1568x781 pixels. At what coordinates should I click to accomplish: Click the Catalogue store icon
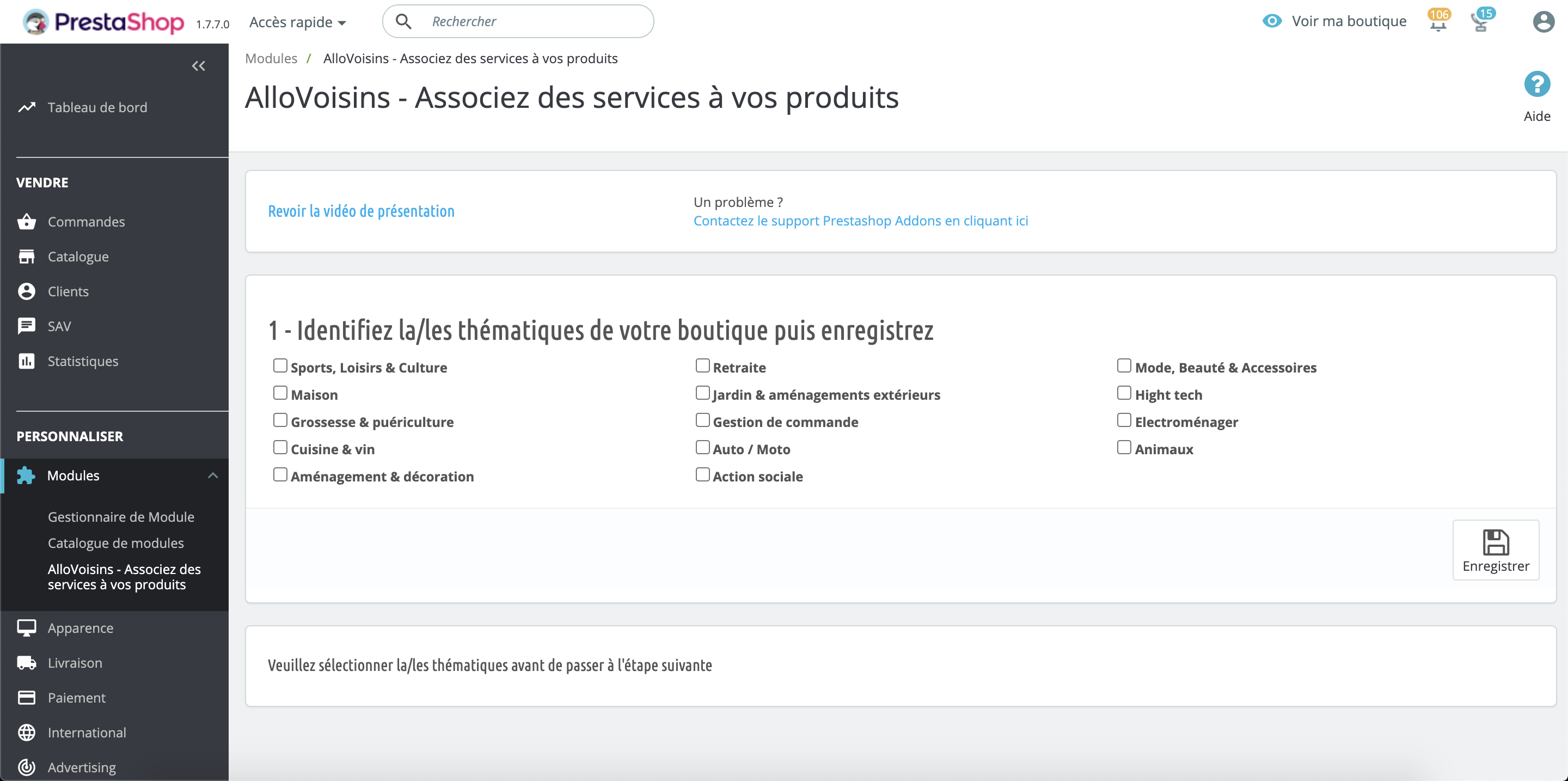coord(26,257)
